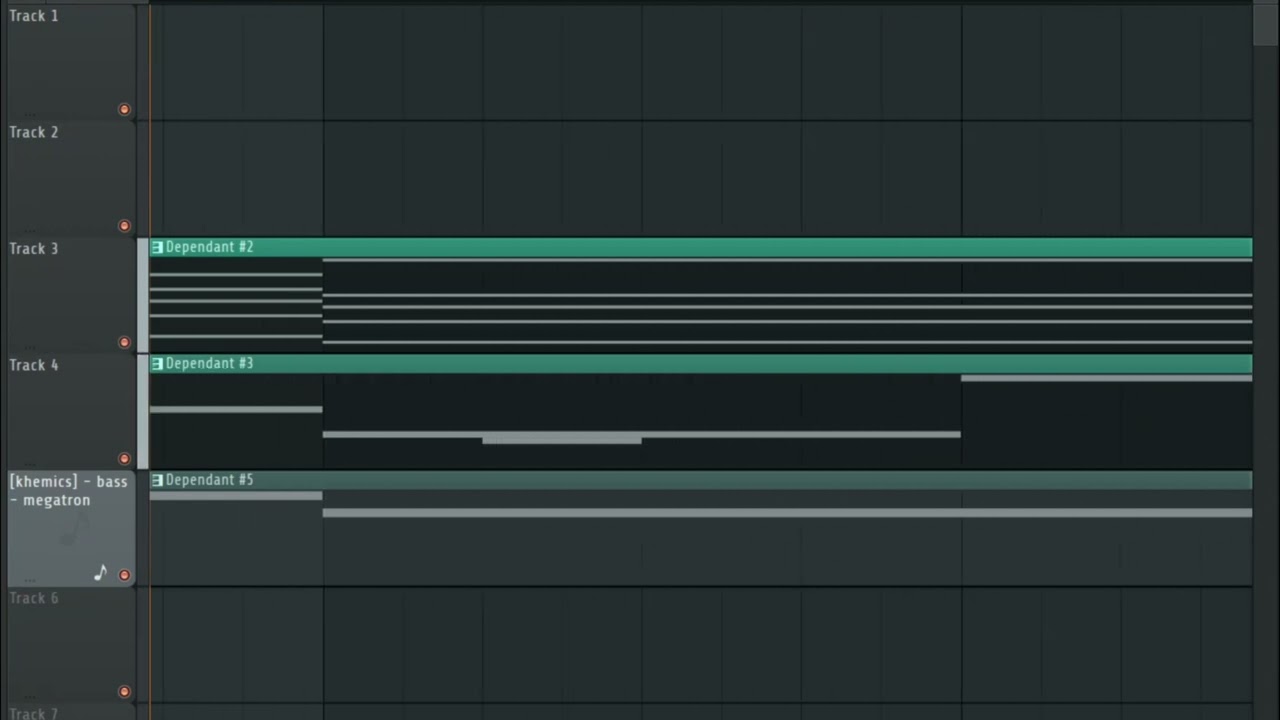The image size is (1280, 720).
Task: Select the Track 1 header
Action: [x=71, y=61]
